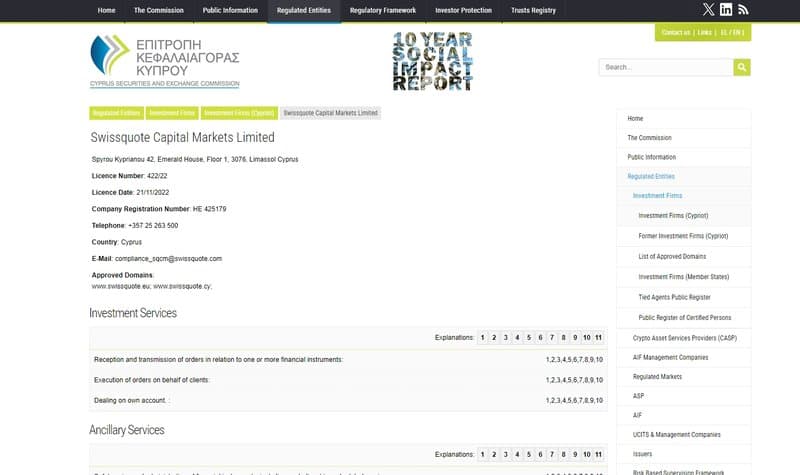Select the Trusts Registry menu item
Image resolution: width=800 pixels, height=475 pixels.
[x=532, y=10]
